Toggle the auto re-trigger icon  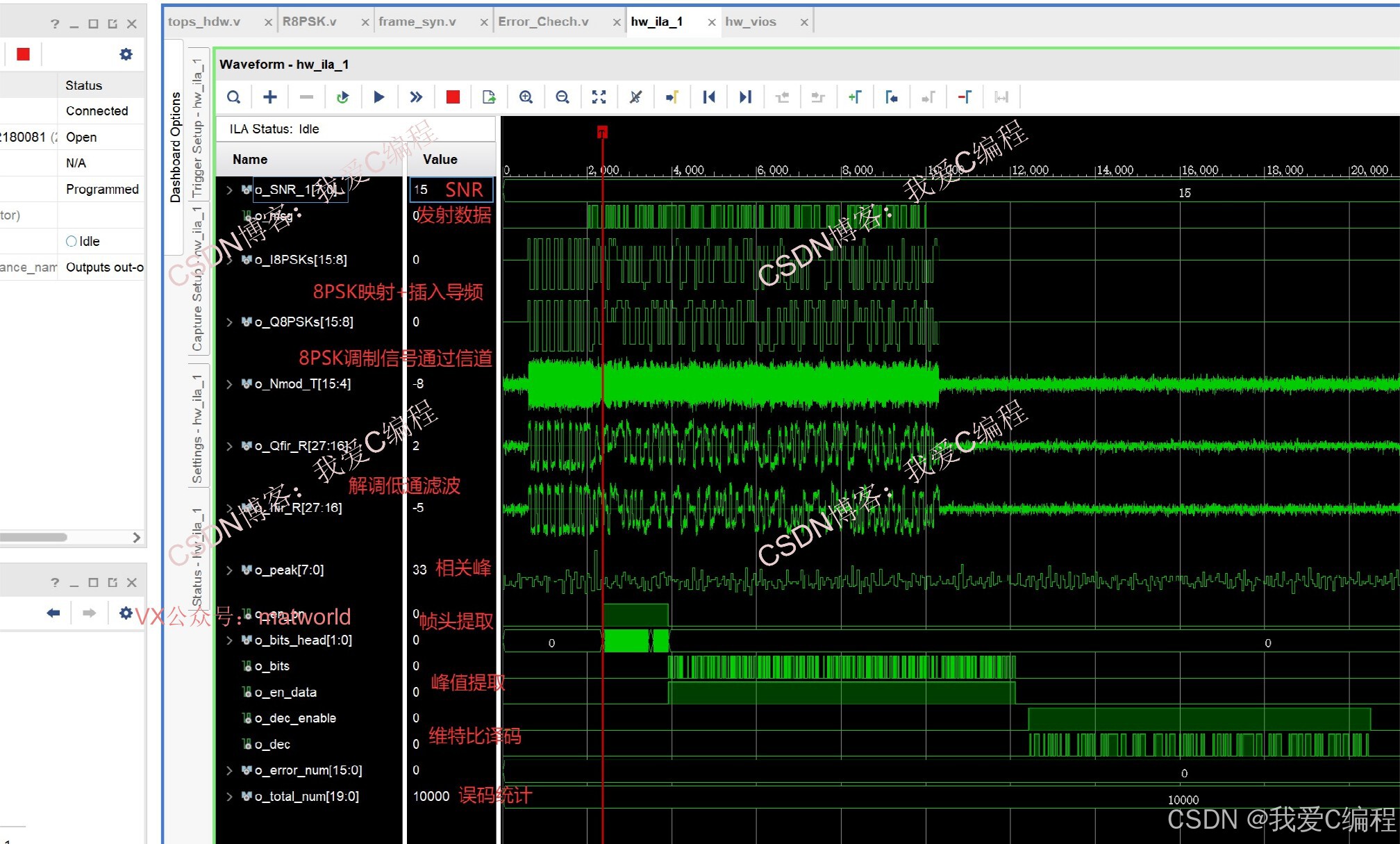(342, 97)
